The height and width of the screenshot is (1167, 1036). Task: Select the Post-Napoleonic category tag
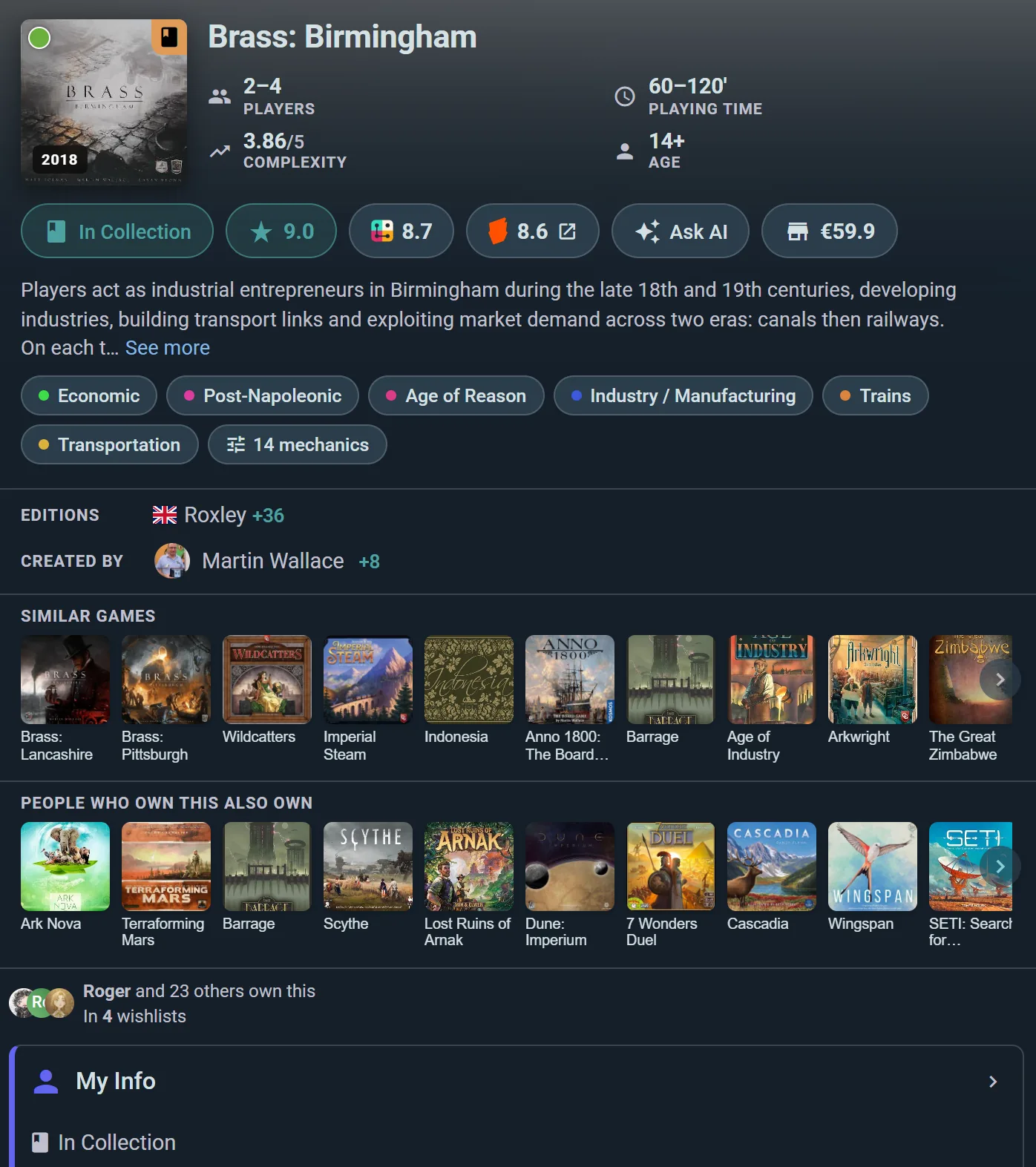(x=263, y=395)
